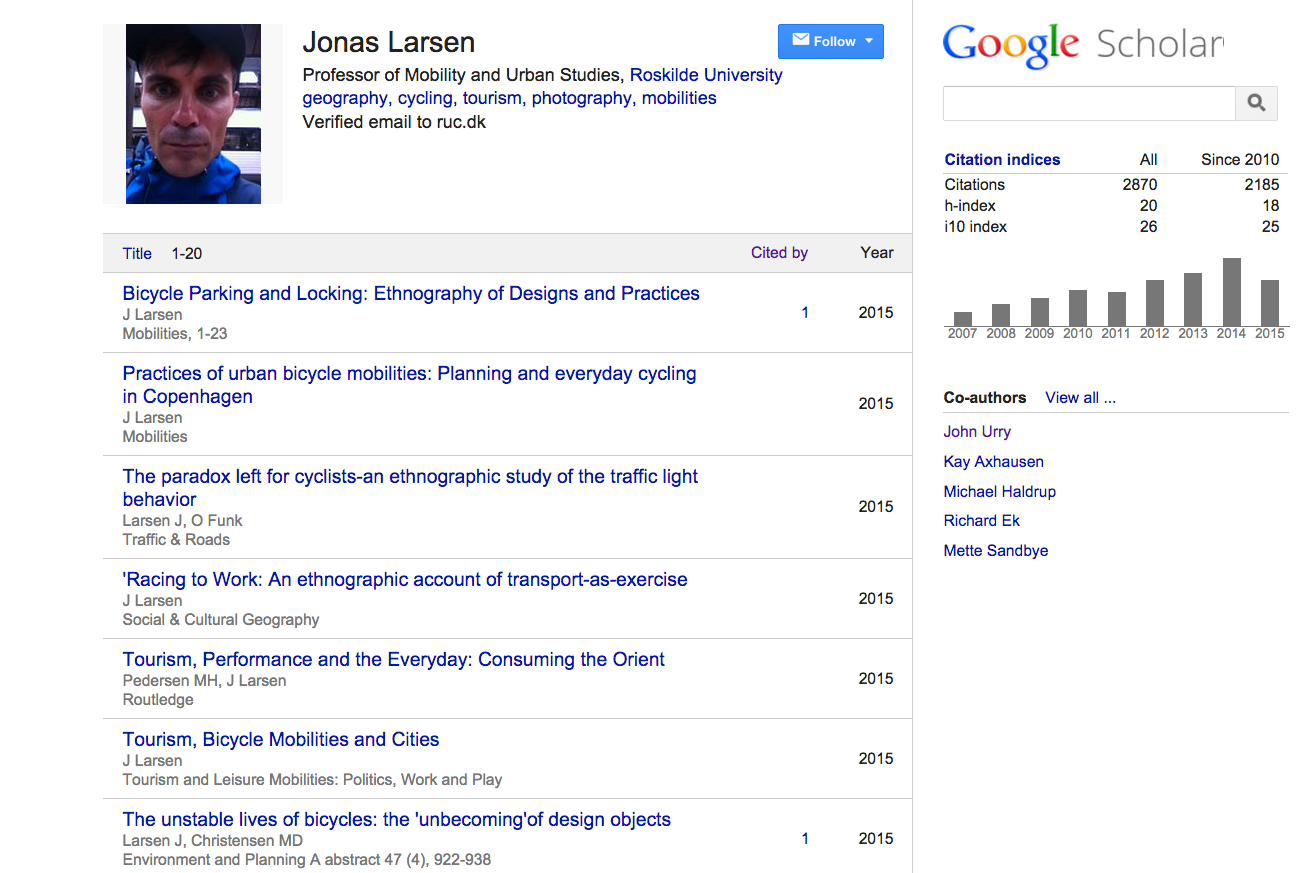Open the Citation indices link
This screenshot has width=1306, height=873.
1002,159
